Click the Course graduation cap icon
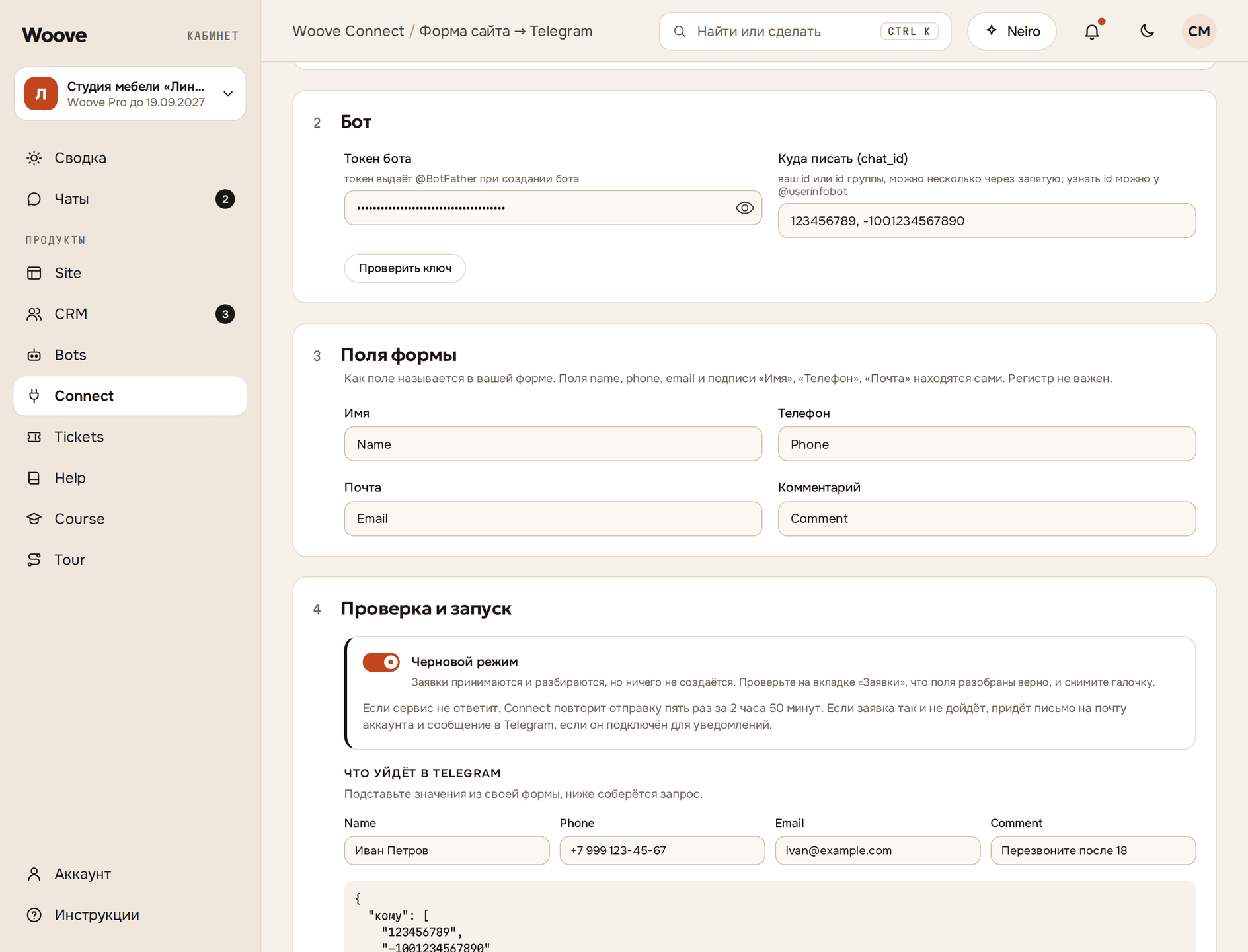 [x=34, y=519]
